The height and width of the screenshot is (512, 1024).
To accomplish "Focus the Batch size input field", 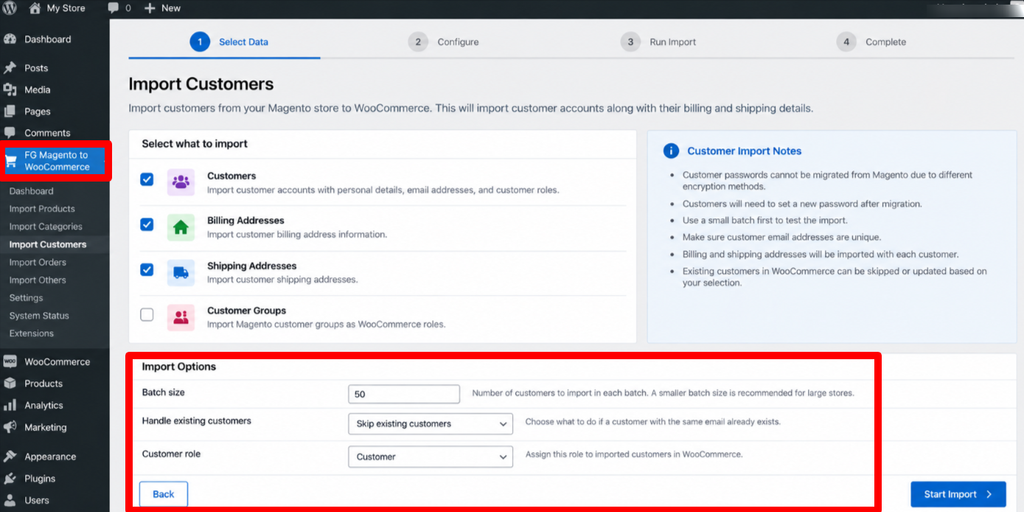I will 404,394.
